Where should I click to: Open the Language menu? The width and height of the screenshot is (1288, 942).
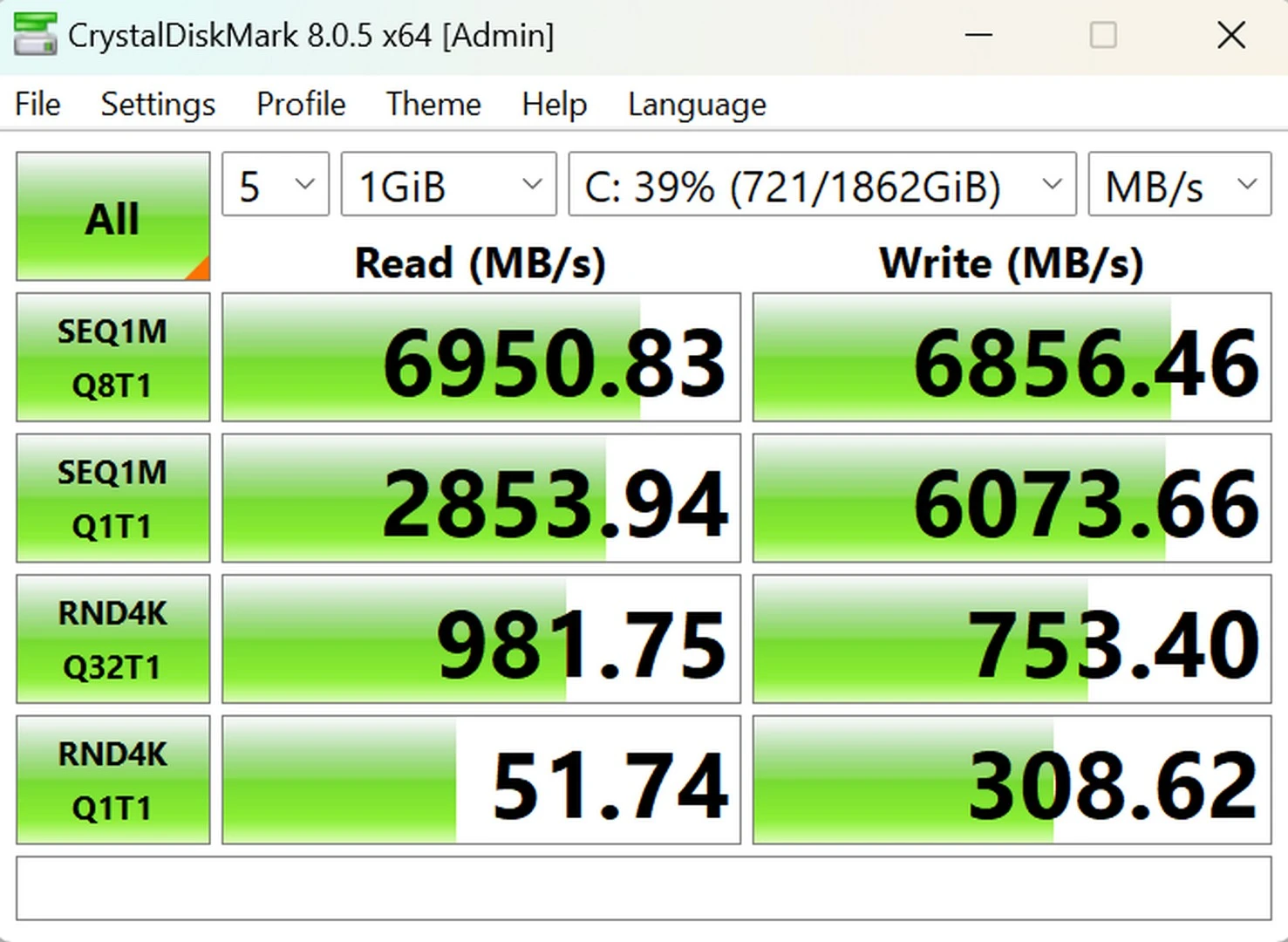pos(697,105)
